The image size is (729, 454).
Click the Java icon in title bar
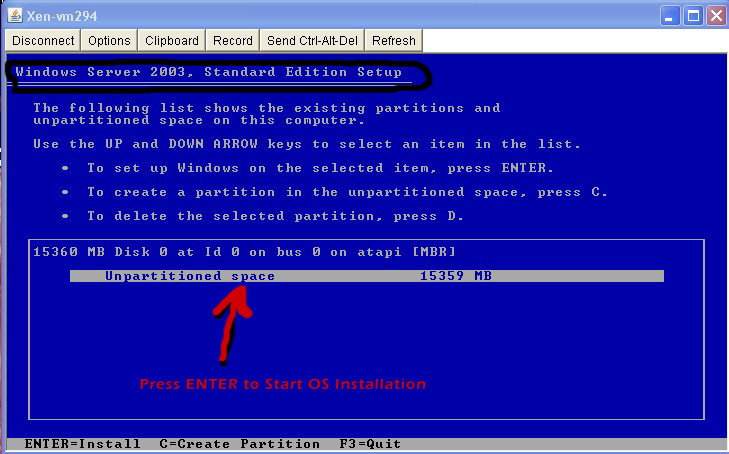15,16
